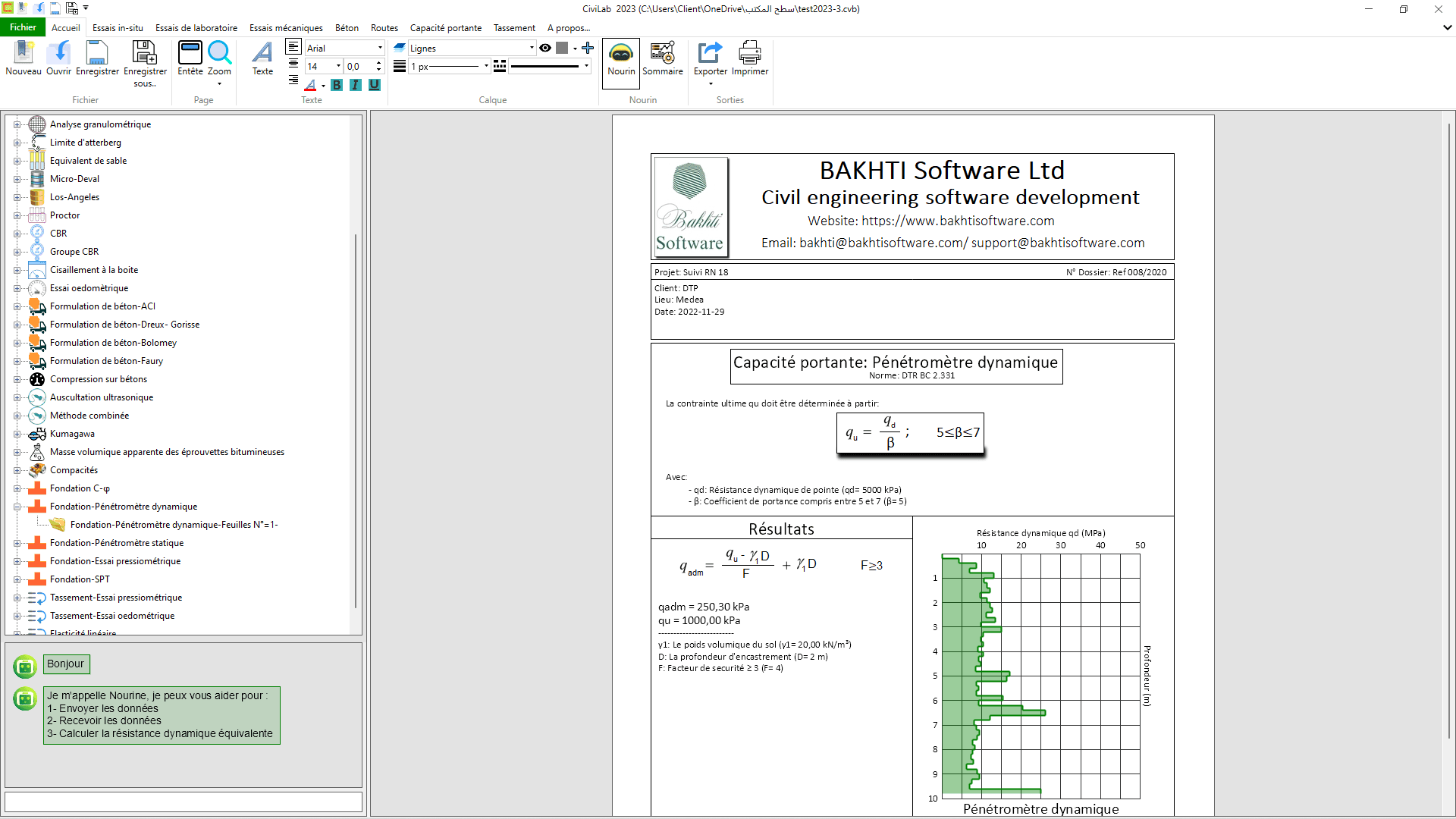This screenshot has width=1456, height=819.
Task: Open the Fichier menu
Action: coord(23,27)
